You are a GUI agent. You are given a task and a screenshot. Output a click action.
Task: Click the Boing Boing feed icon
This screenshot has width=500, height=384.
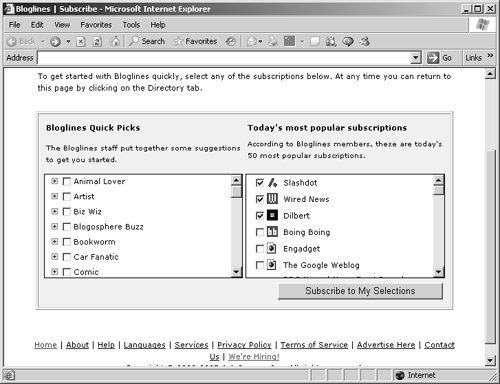272,232
